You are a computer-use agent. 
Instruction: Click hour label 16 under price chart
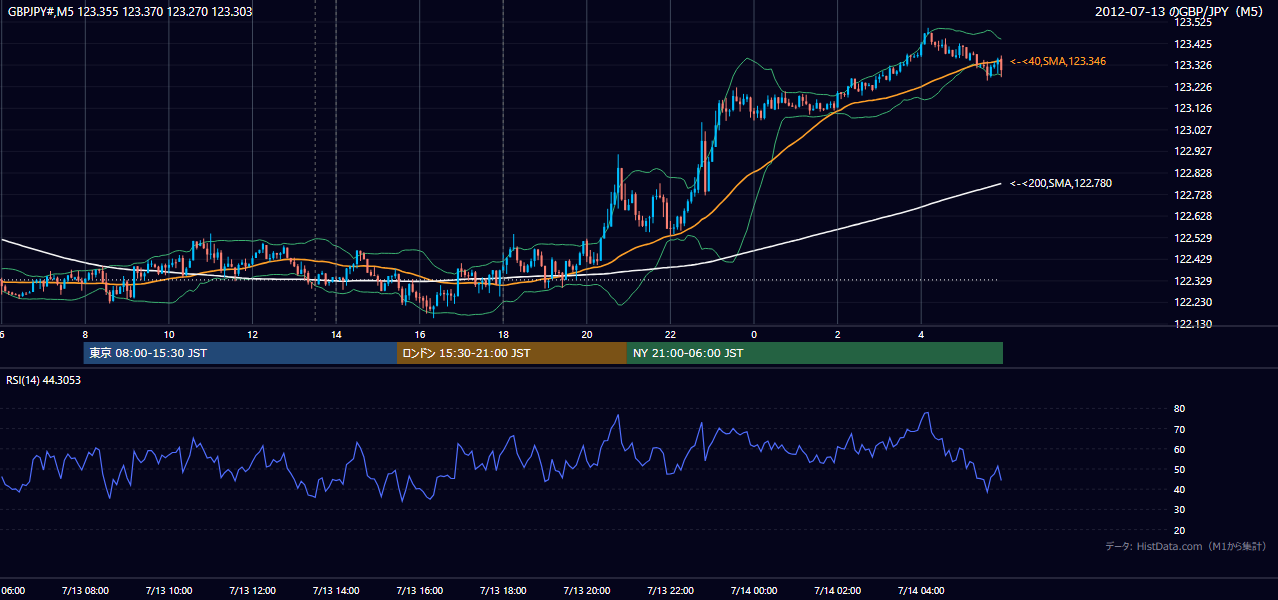[x=420, y=334]
